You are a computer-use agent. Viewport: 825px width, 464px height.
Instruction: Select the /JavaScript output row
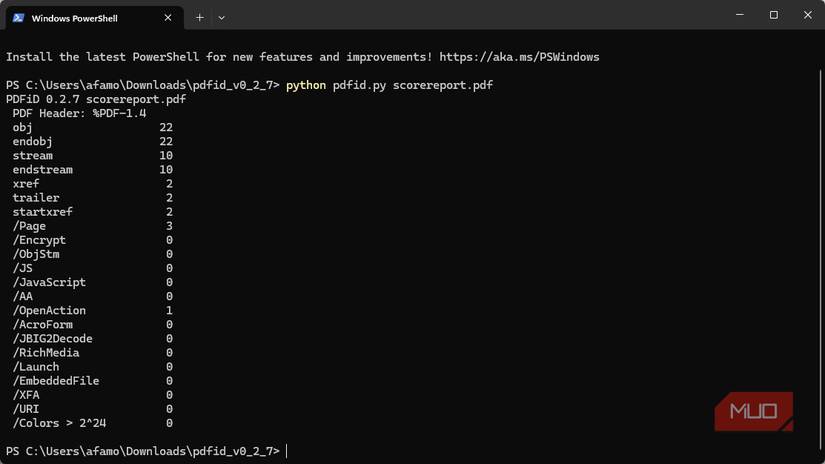point(50,282)
